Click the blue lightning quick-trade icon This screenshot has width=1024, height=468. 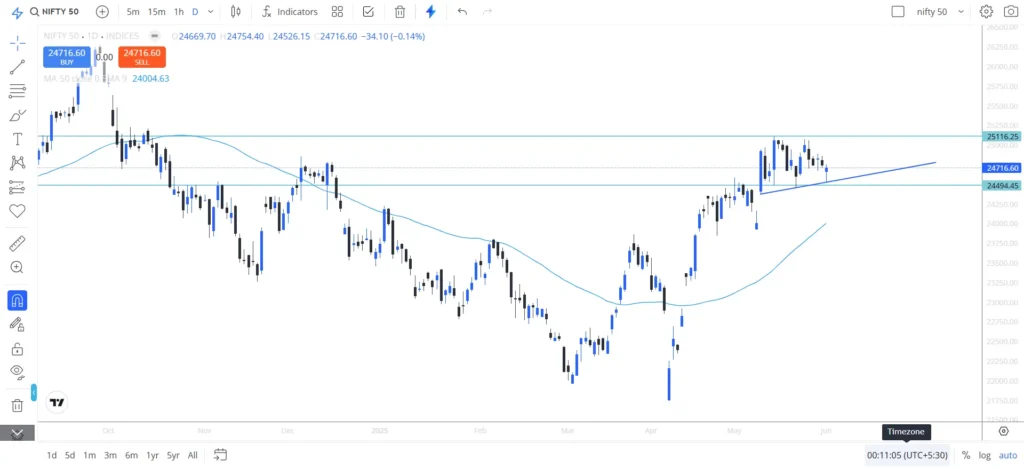pos(430,12)
